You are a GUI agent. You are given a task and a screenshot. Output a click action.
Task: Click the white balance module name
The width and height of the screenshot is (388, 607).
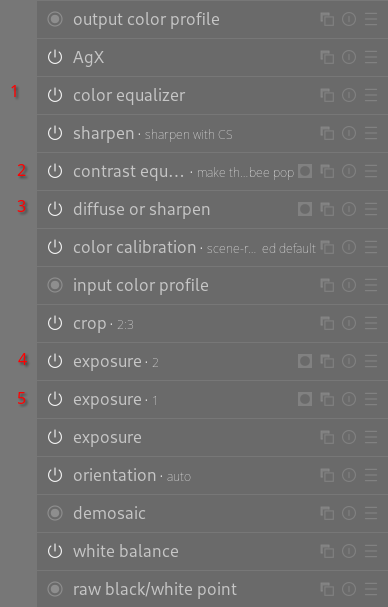[x=126, y=551]
